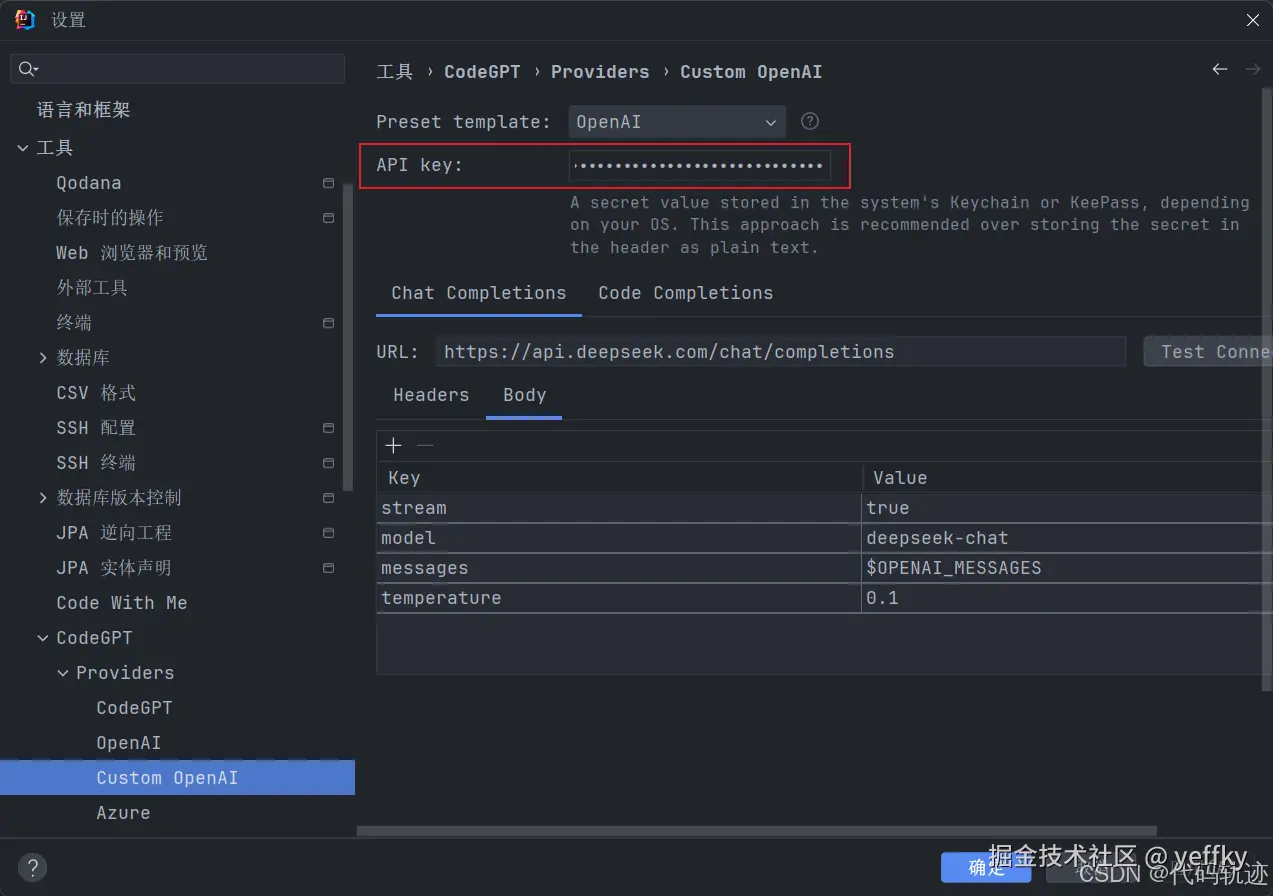
Task: Click the project-level icon beside Qodana
Action: pos(328,183)
